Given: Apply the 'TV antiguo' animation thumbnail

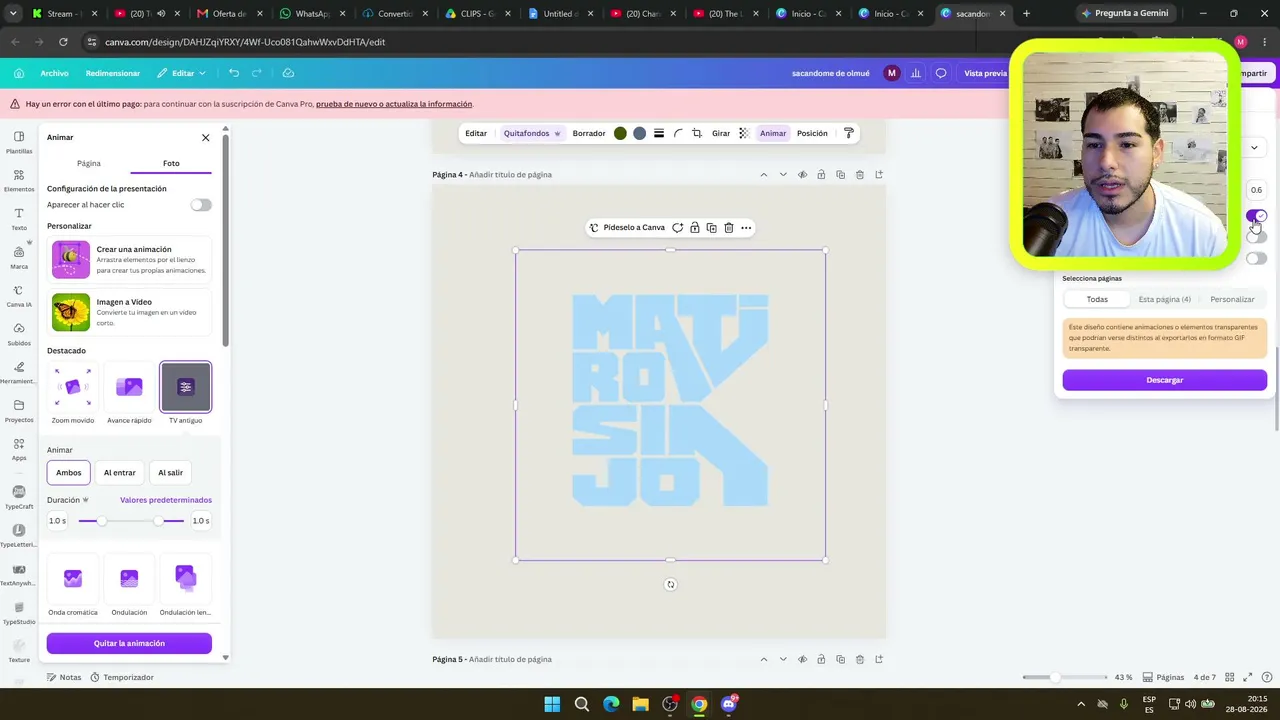Looking at the screenshot, I should [x=186, y=387].
